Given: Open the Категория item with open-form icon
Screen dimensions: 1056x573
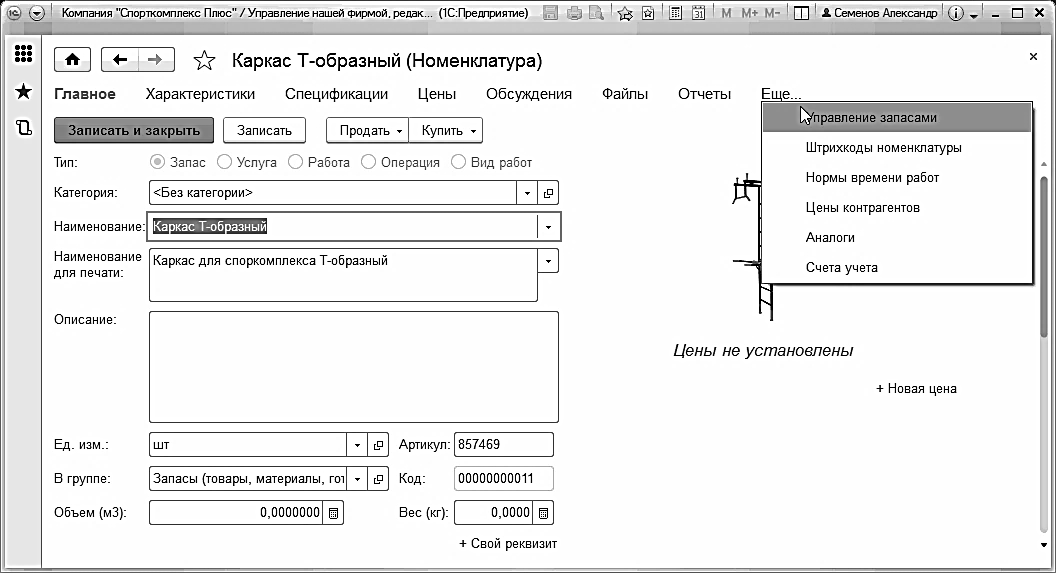Looking at the screenshot, I should [548, 193].
